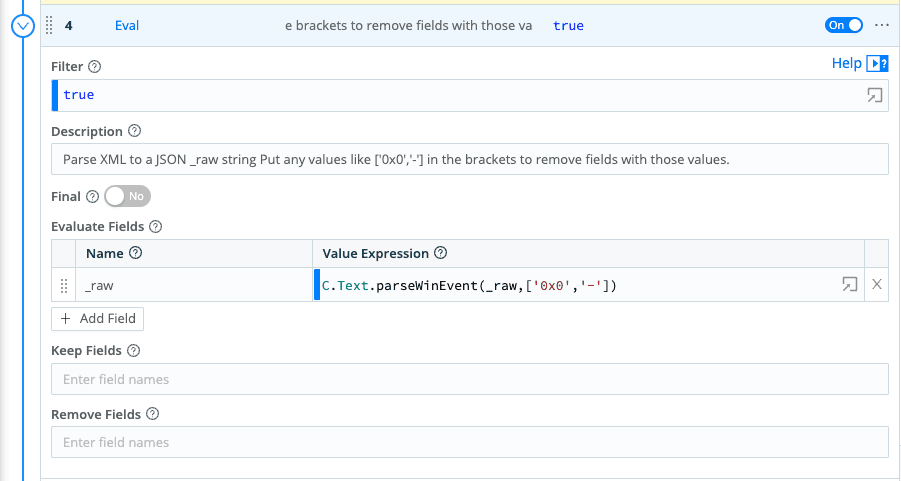Click the Final help question-mark icon
Viewport: 901px width, 481px height.
click(x=92, y=197)
